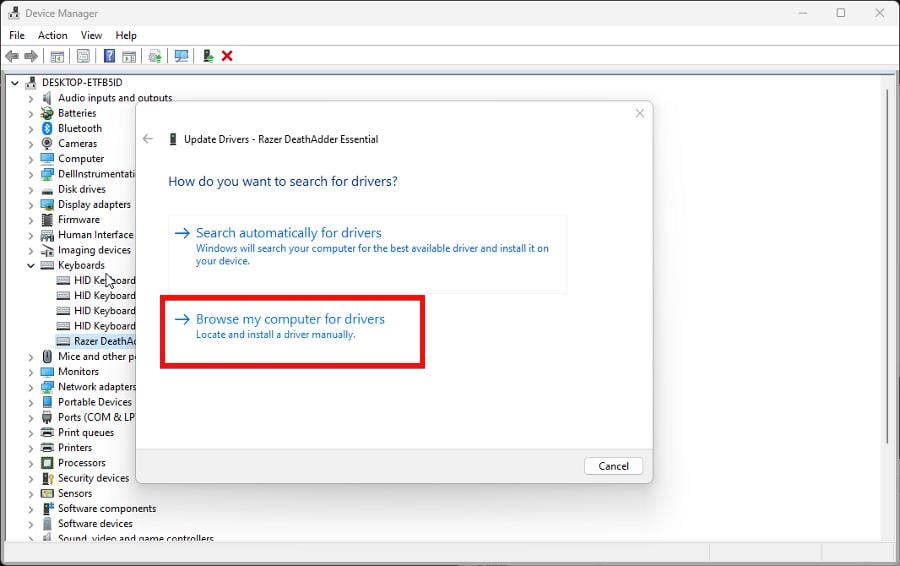The width and height of the screenshot is (900, 566).
Task: Toggle the Show/Hide Console Tree toolbar icon
Action: pos(57,56)
